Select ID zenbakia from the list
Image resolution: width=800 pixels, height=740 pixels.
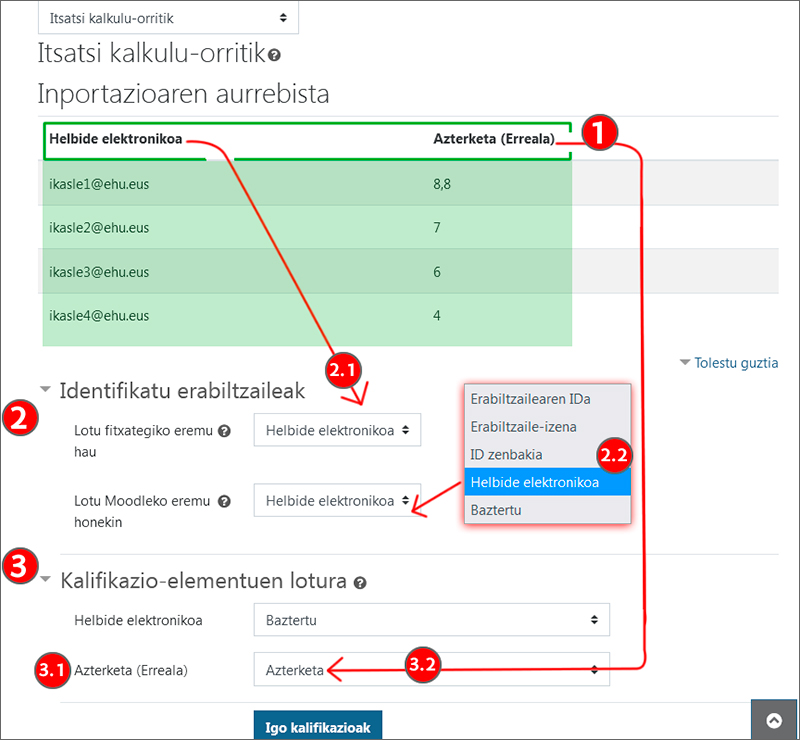506,455
